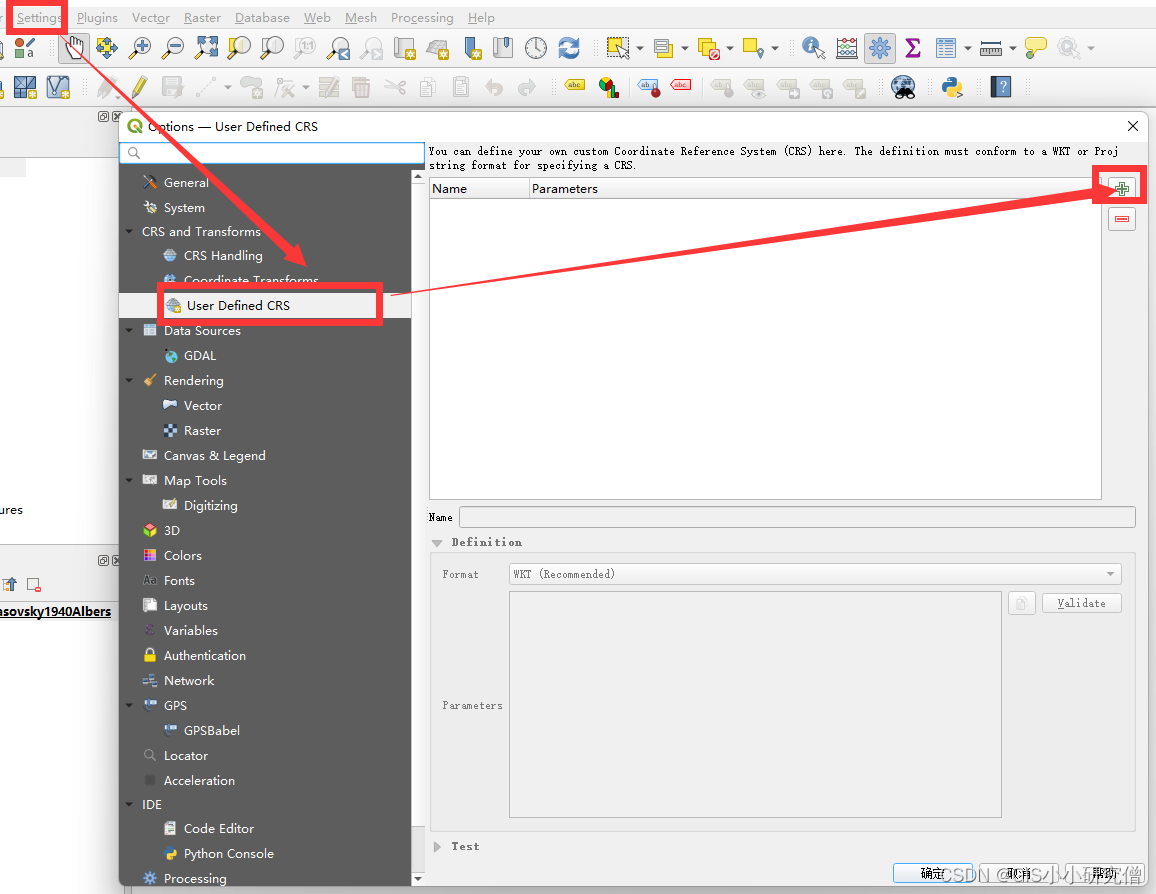Collapse the Rendering tree group
1156x894 pixels.
coord(130,380)
